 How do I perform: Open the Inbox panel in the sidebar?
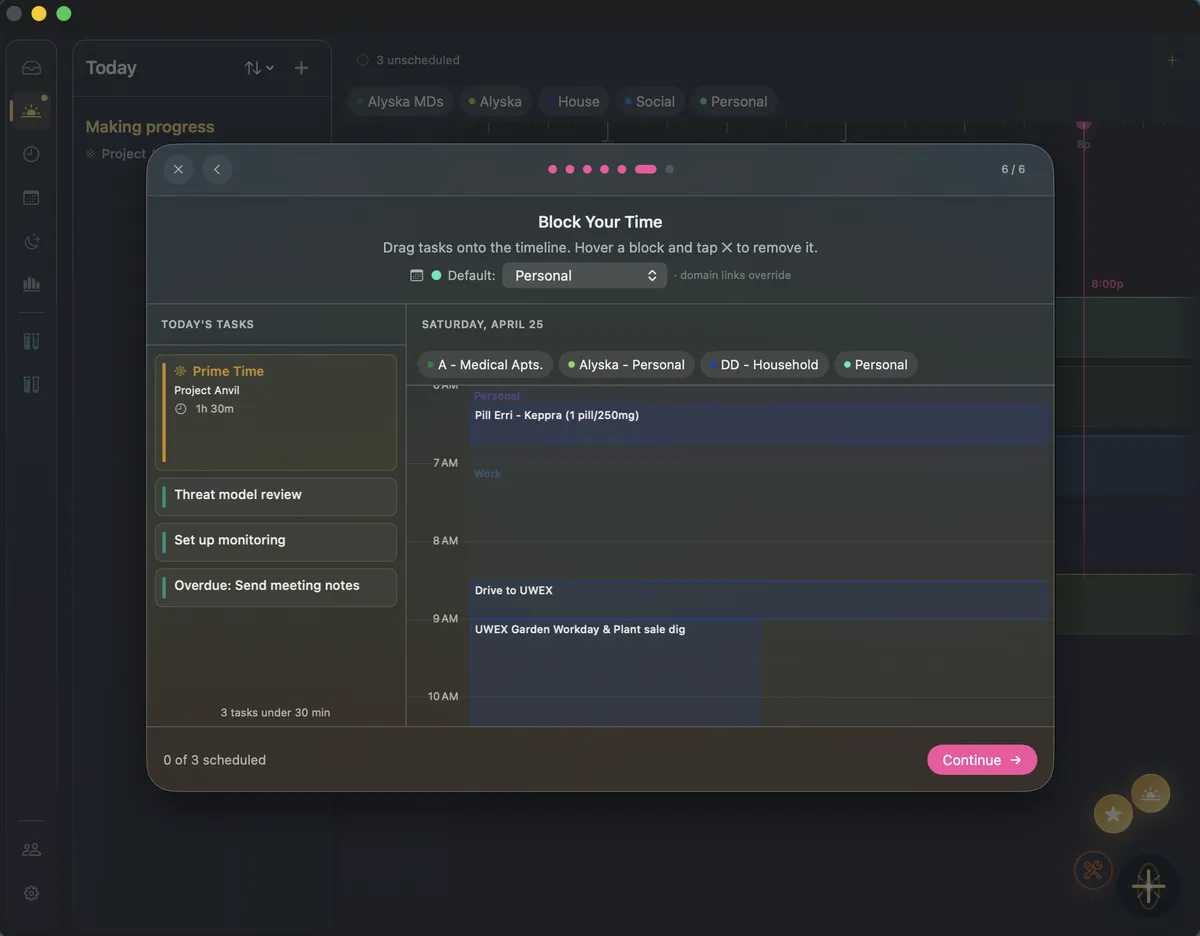pos(31,67)
